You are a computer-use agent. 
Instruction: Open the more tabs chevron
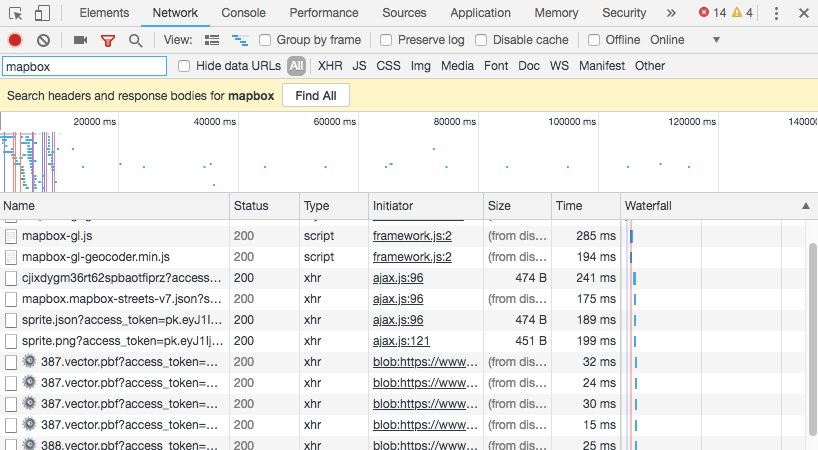[671, 13]
